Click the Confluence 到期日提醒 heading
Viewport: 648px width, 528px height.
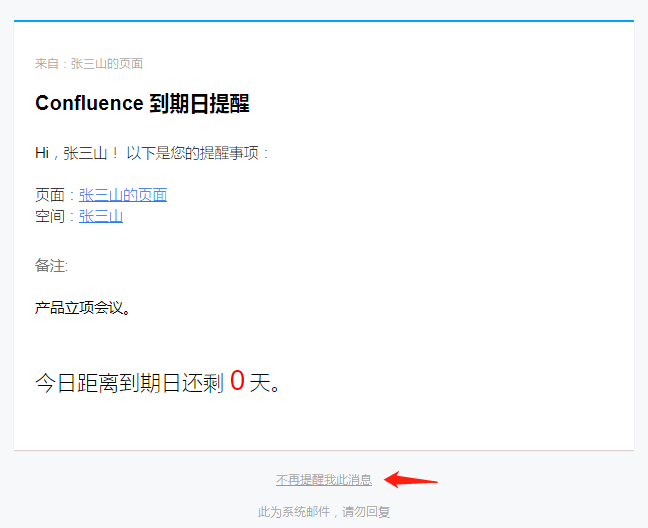142,104
